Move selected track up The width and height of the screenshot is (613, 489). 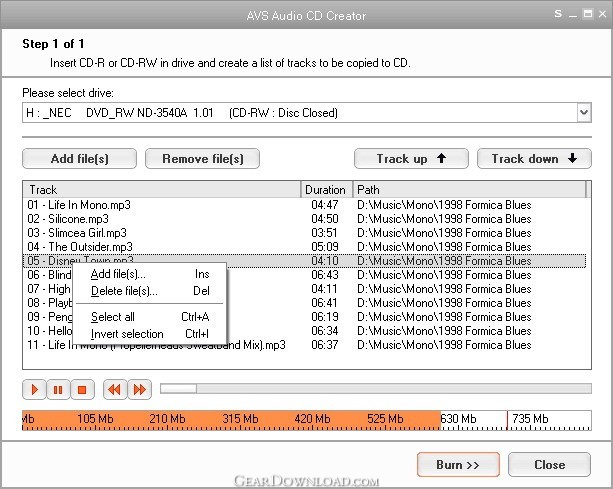pyautogui.click(x=411, y=159)
